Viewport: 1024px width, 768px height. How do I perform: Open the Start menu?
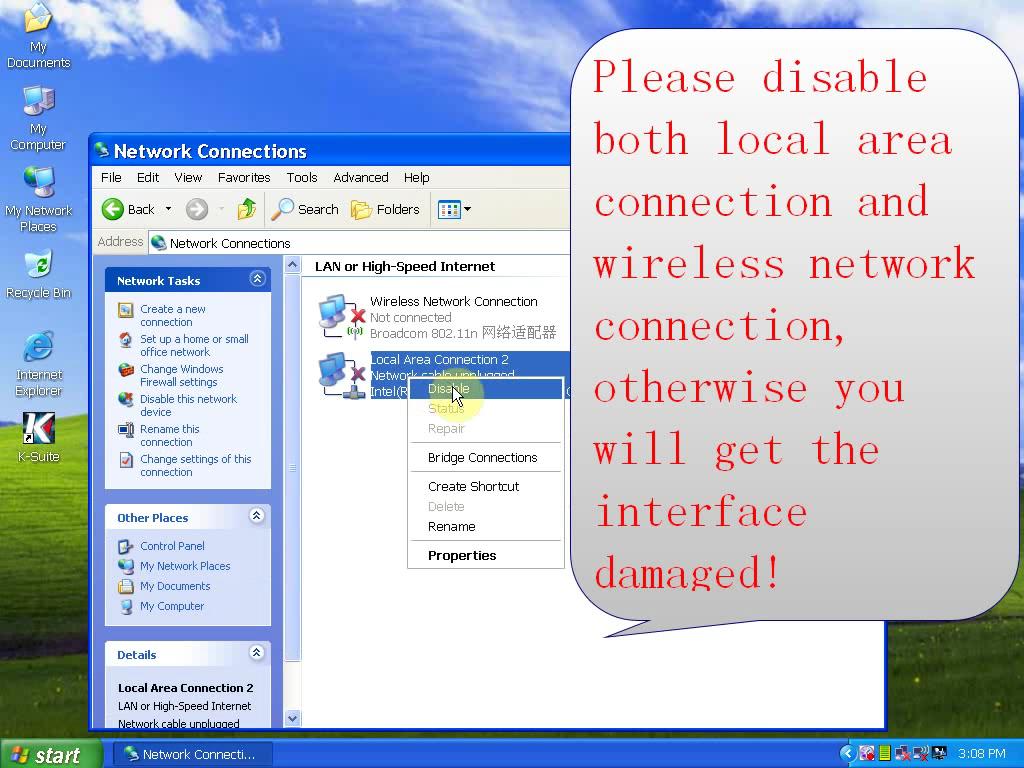click(x=50, y=754)
